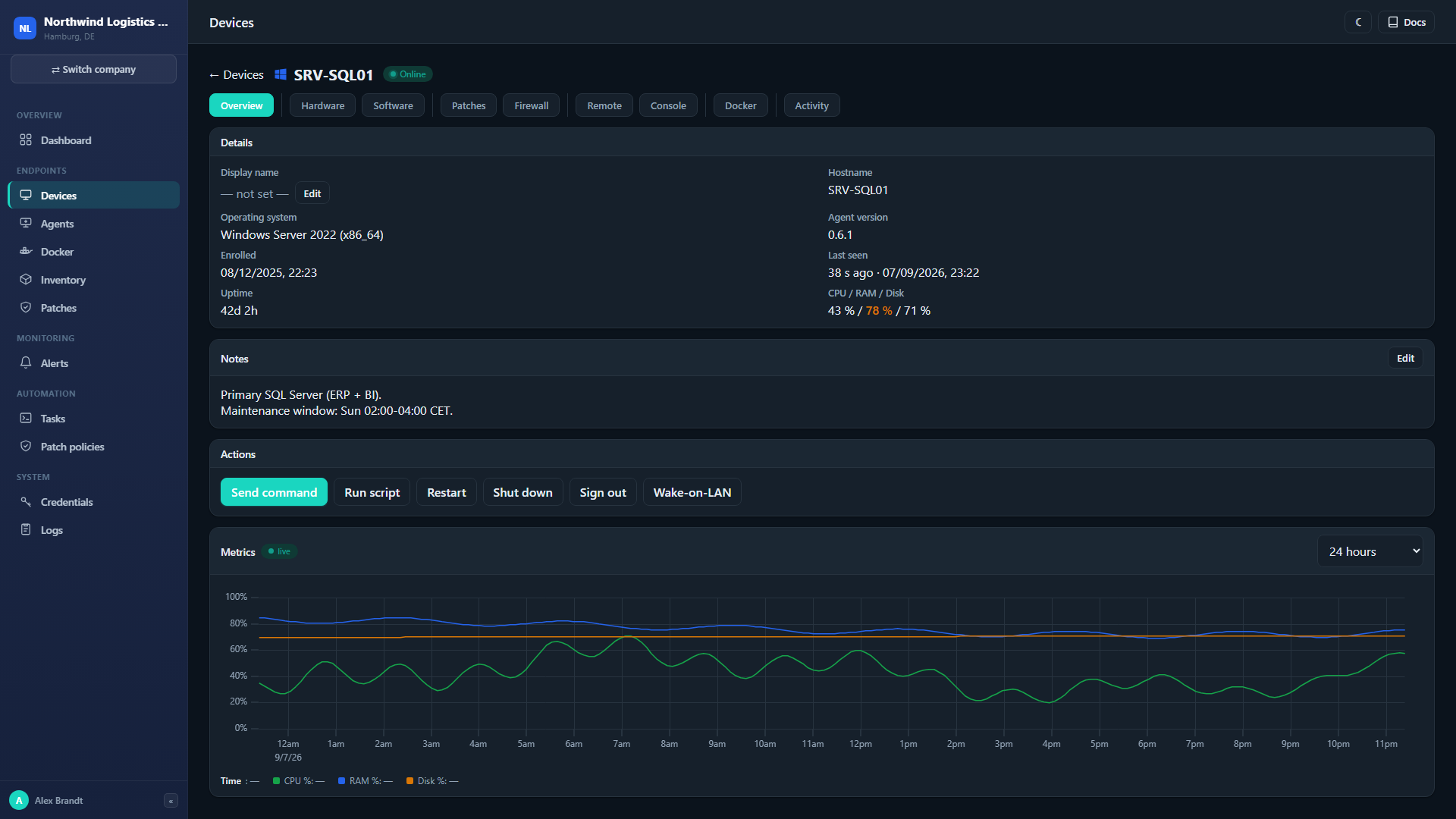Click the Shut down button
This screenshot has height=819, width=1456.
coord(522,492)
